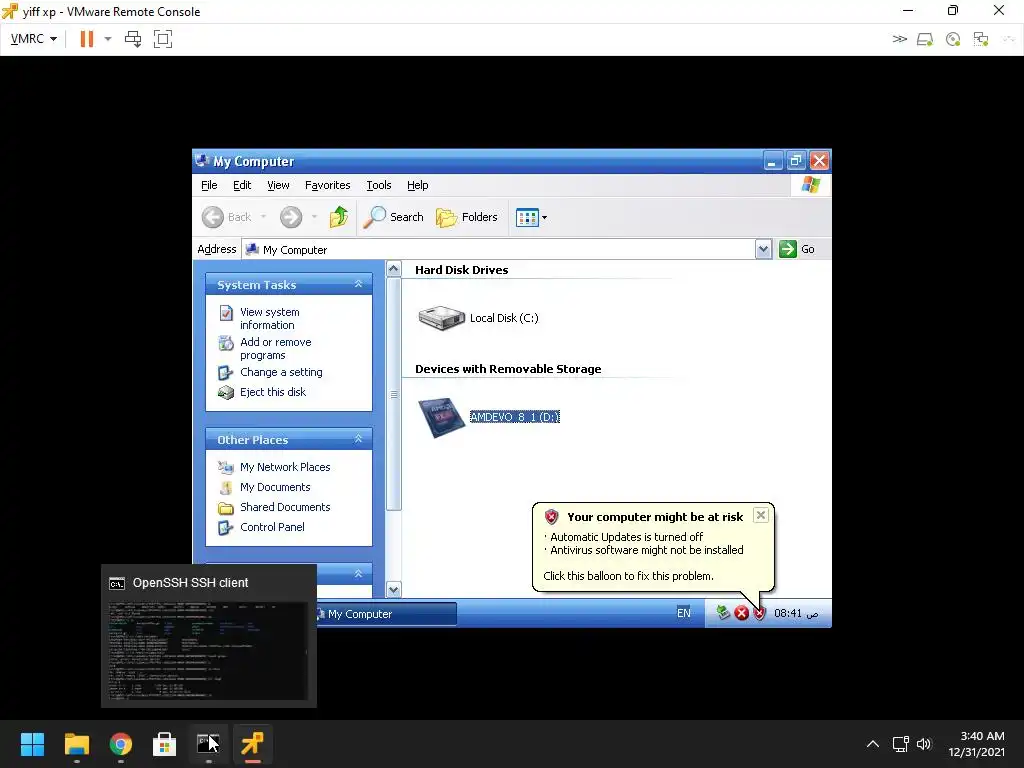Image resolution: width=1024 pixels, height=768 pixels.
Task: Open the Views dropdown button
Action: (x=532, y=217)
